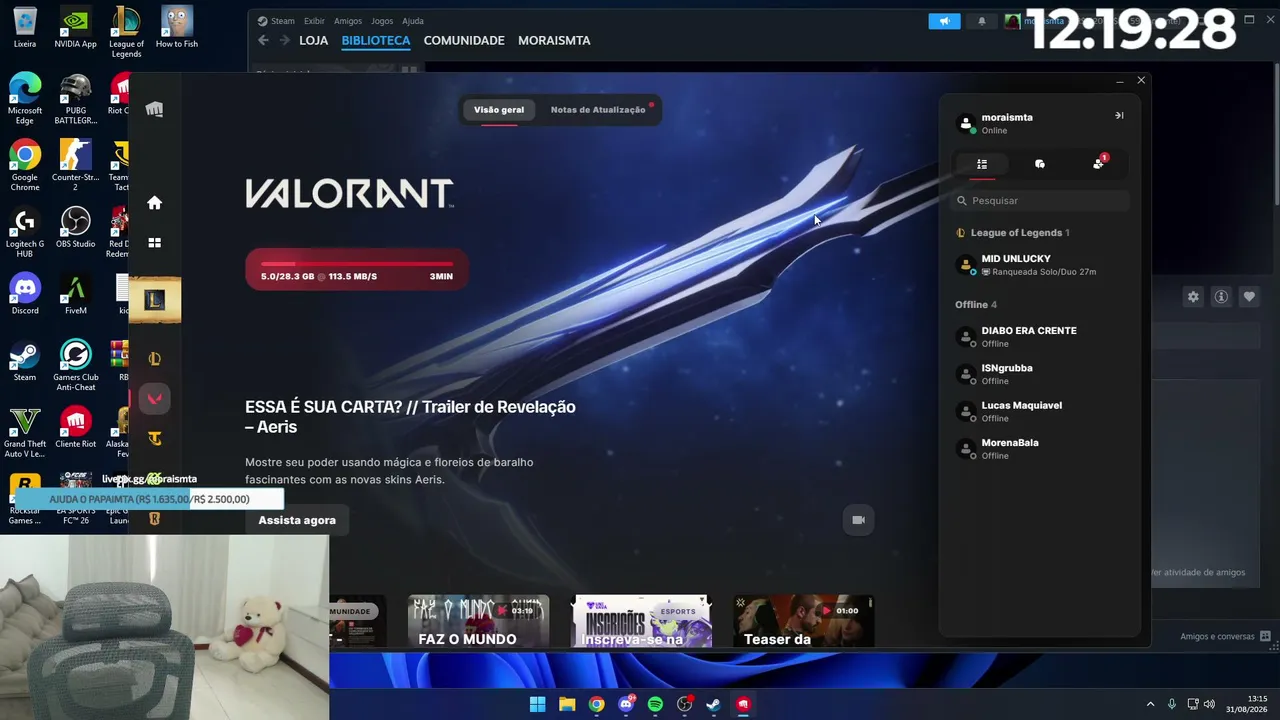This screenshot has height=720, width=1280.
Task: Click the info icon in Steam window
Action: click(x=1221, y=297)
